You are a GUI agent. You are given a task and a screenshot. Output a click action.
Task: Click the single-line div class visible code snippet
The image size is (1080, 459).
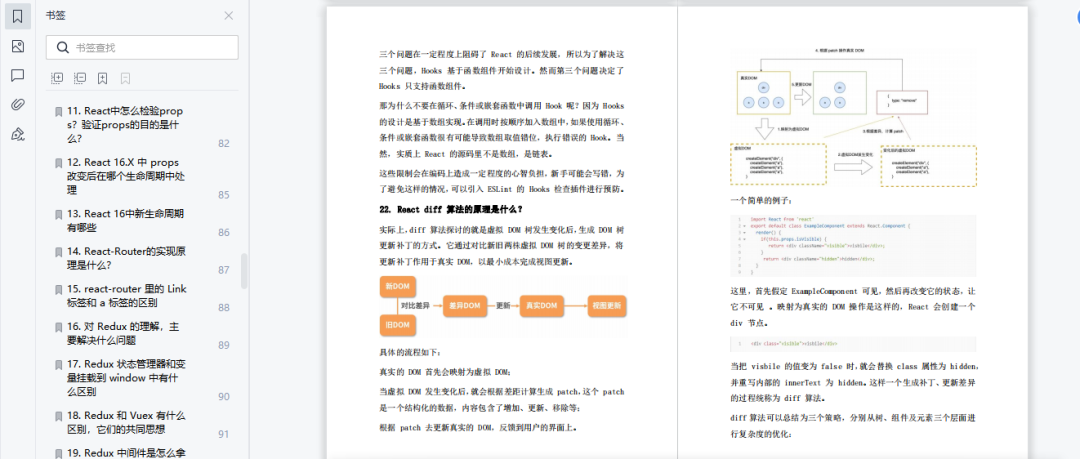pyautogui.click(x=853, y=343)
